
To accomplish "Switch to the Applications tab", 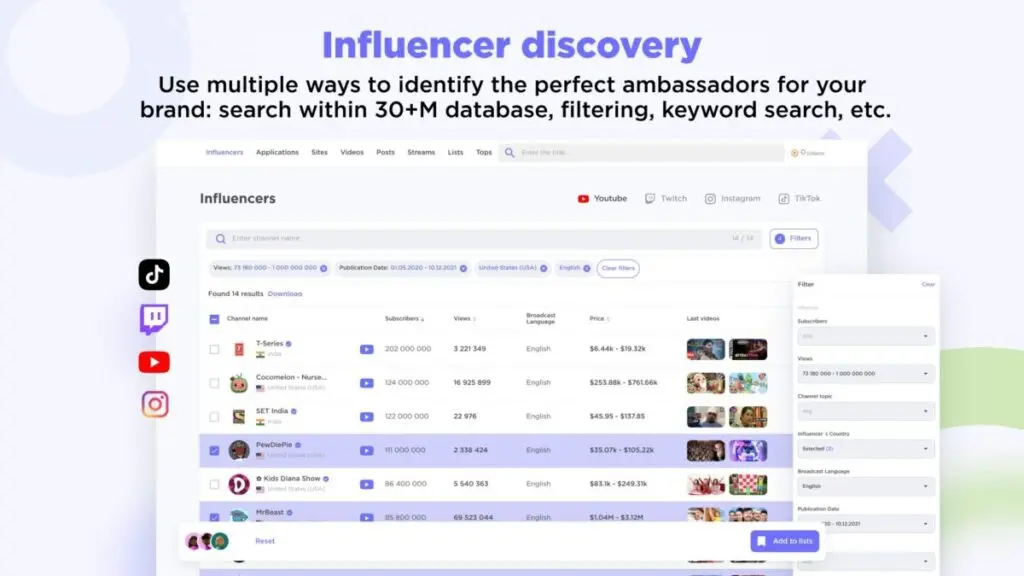I will tap(277, 152).
